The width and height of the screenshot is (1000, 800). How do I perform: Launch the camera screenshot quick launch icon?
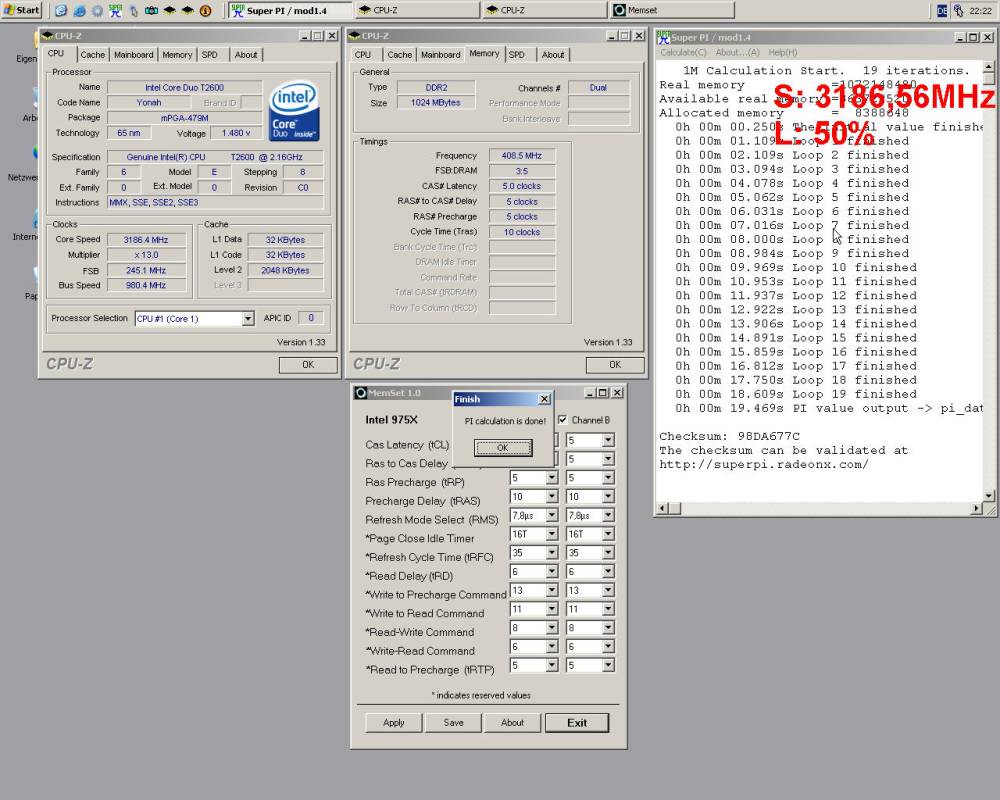click(x=151, y=10)
